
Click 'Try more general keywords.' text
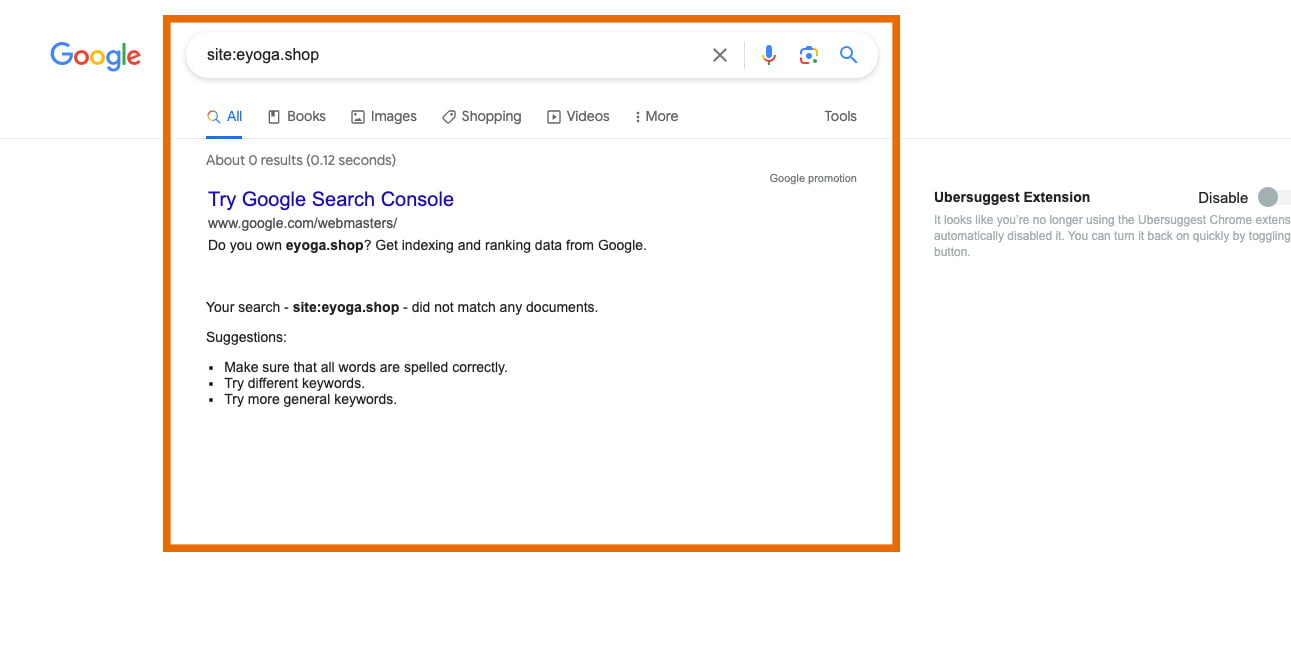tap(310, 399)
